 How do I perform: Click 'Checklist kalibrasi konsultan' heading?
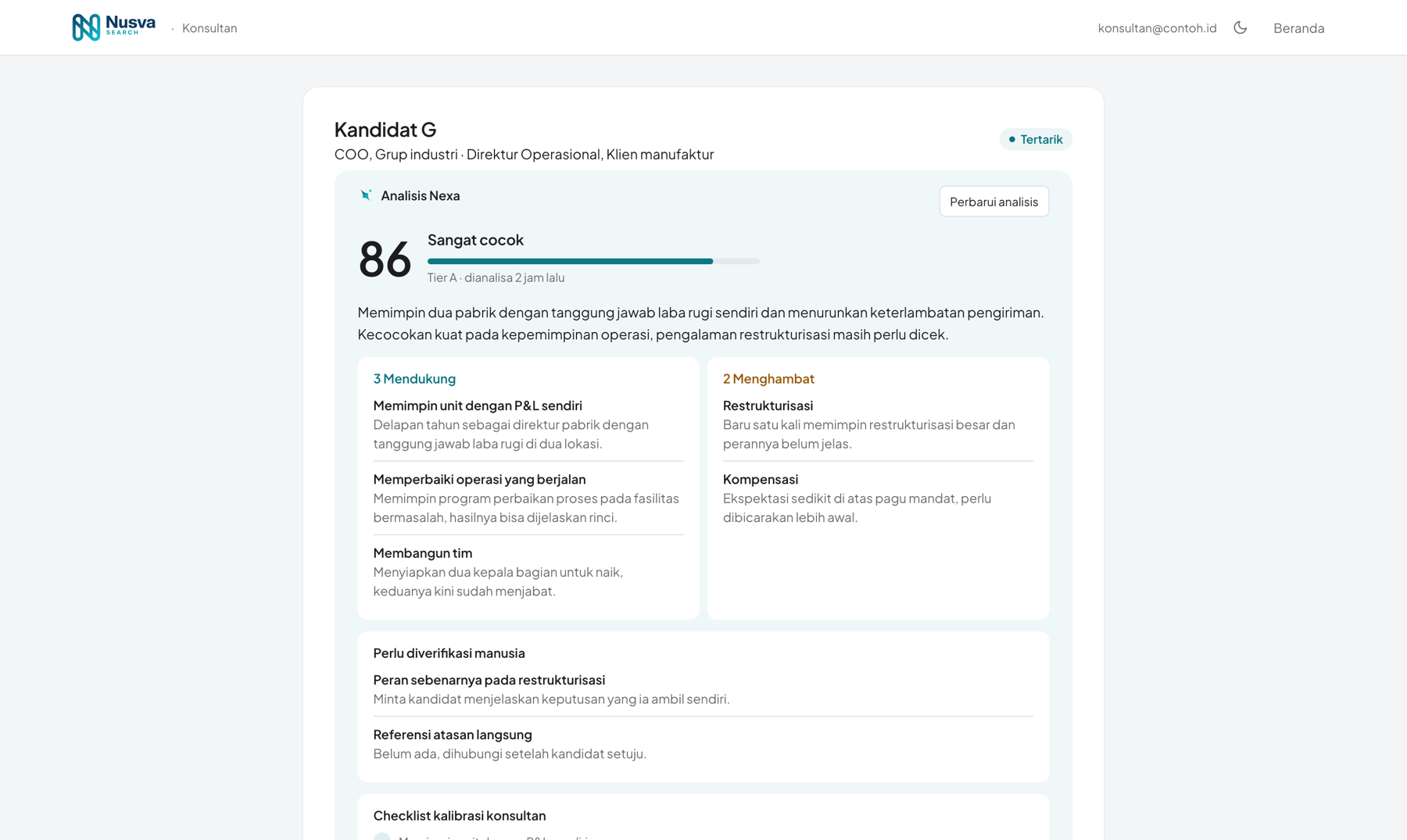pos(460,816)
